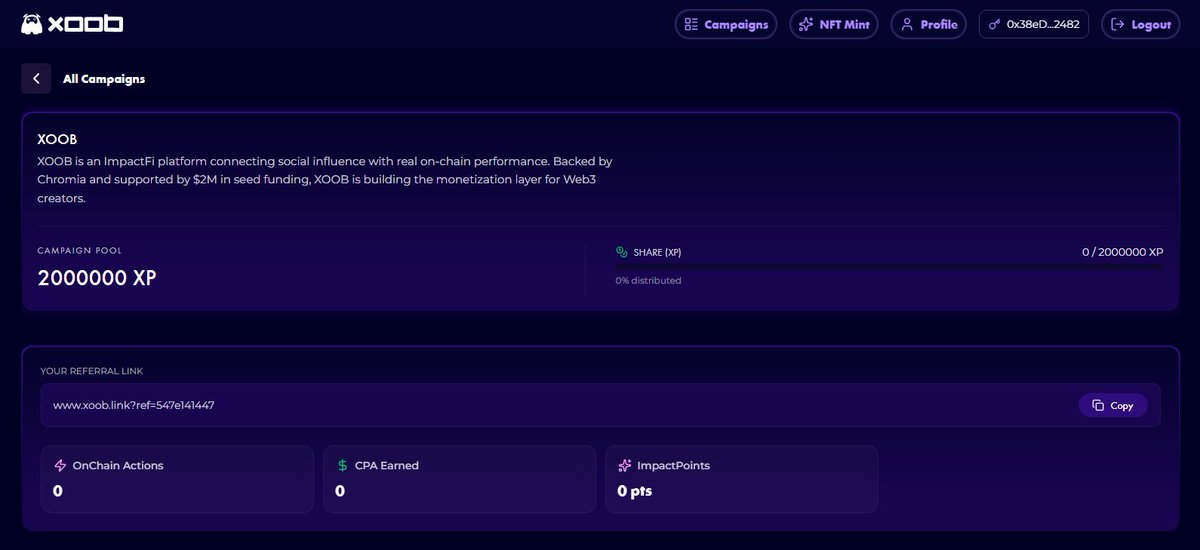
Task: Select the CPA Earned stat card
Action: 459,479
